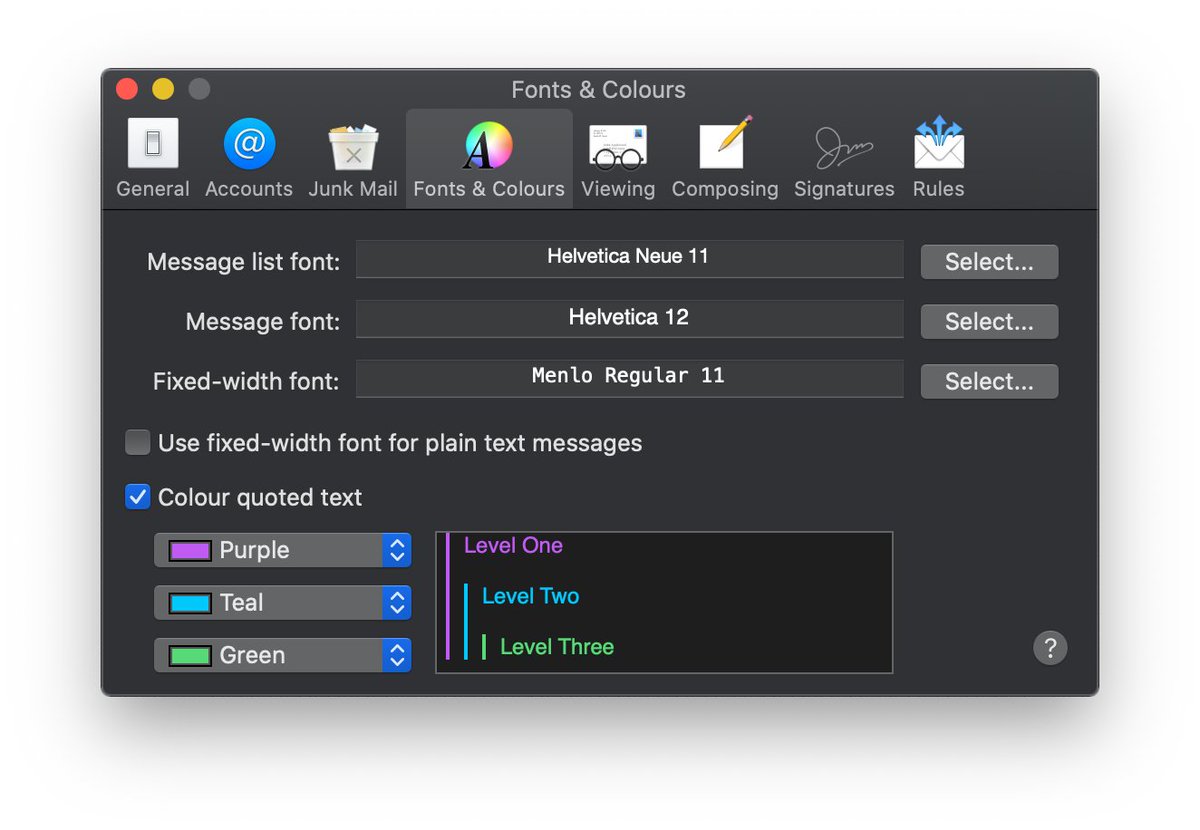
Task: Open the Junk Mail bin icon
Action: 353,146
